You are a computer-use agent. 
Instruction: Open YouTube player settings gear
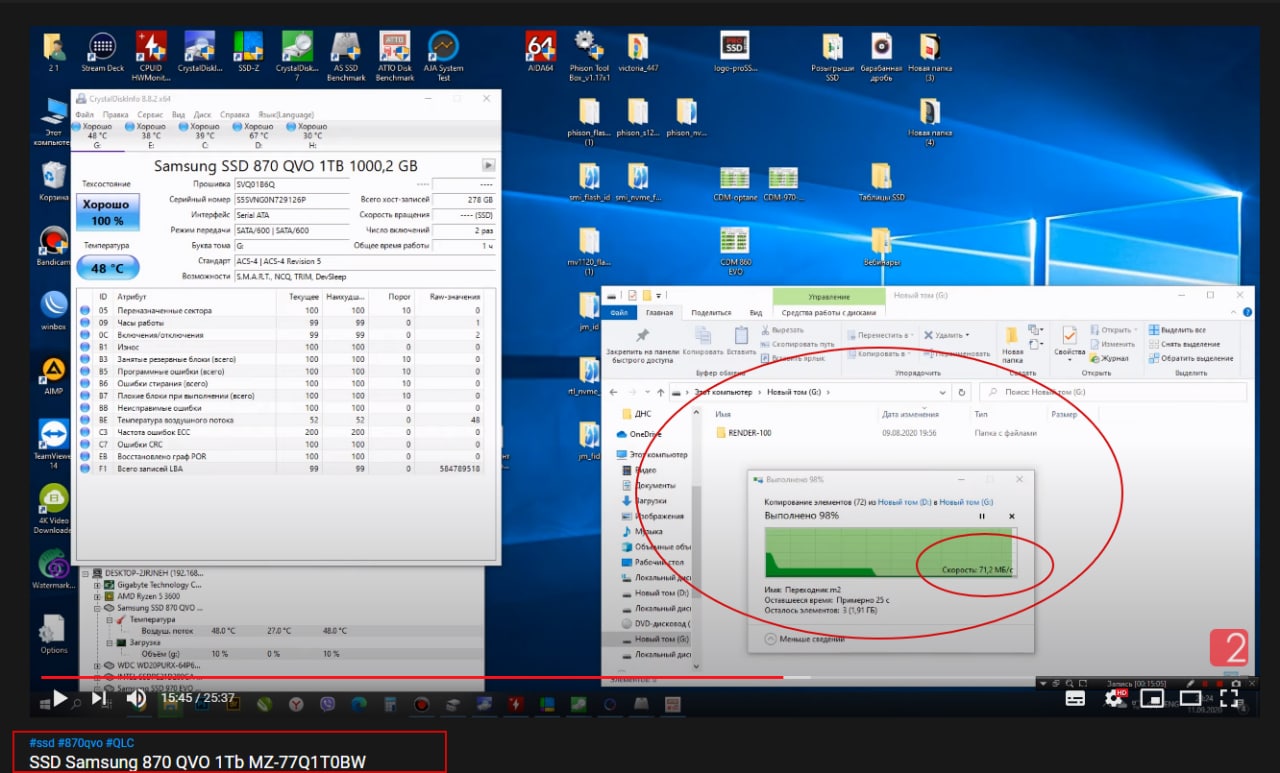pos(1114,698)
